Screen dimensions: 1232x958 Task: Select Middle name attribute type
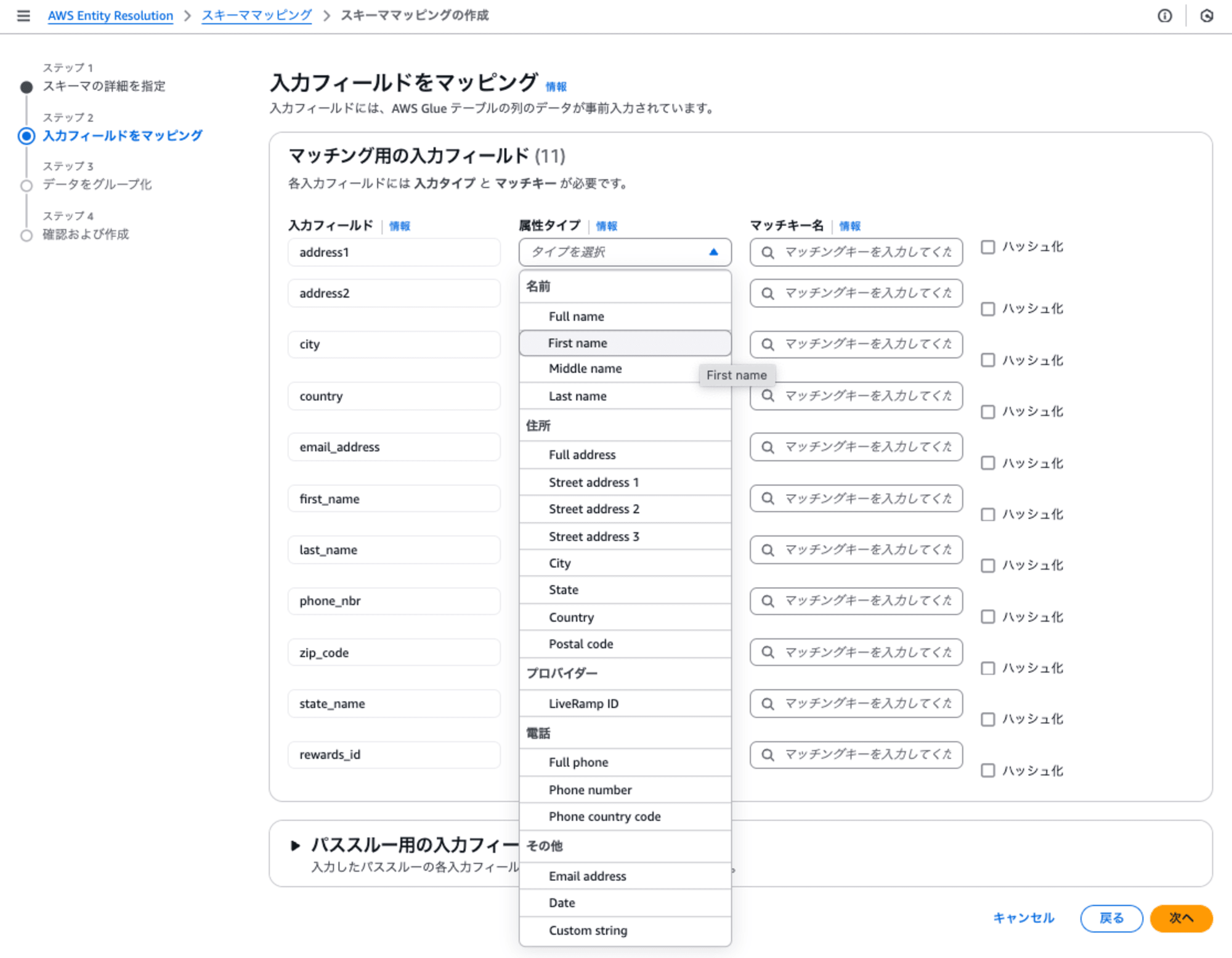tap(625, 369)
